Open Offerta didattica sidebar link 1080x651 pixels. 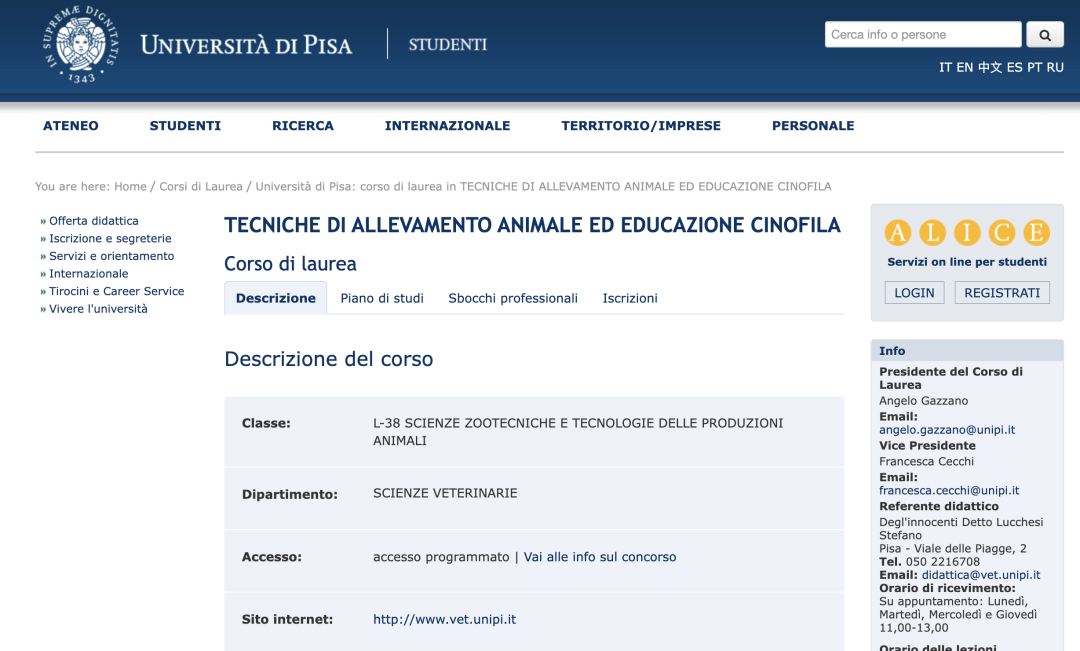[x=94, y=221]
